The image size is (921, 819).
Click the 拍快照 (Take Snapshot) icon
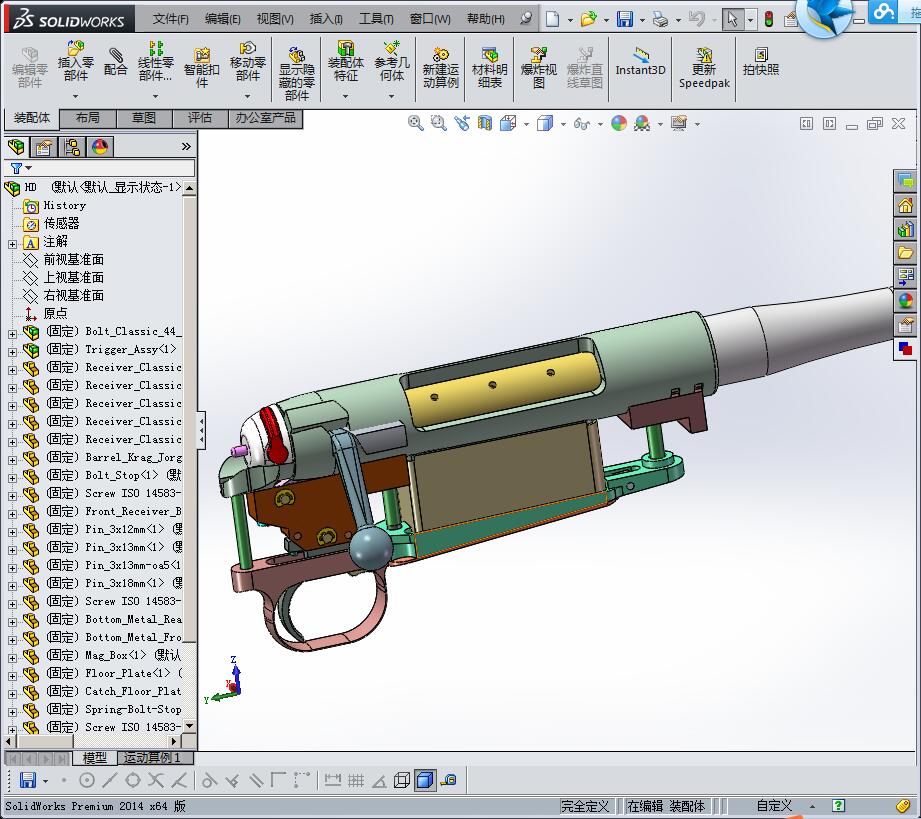[x=760, y=61]
